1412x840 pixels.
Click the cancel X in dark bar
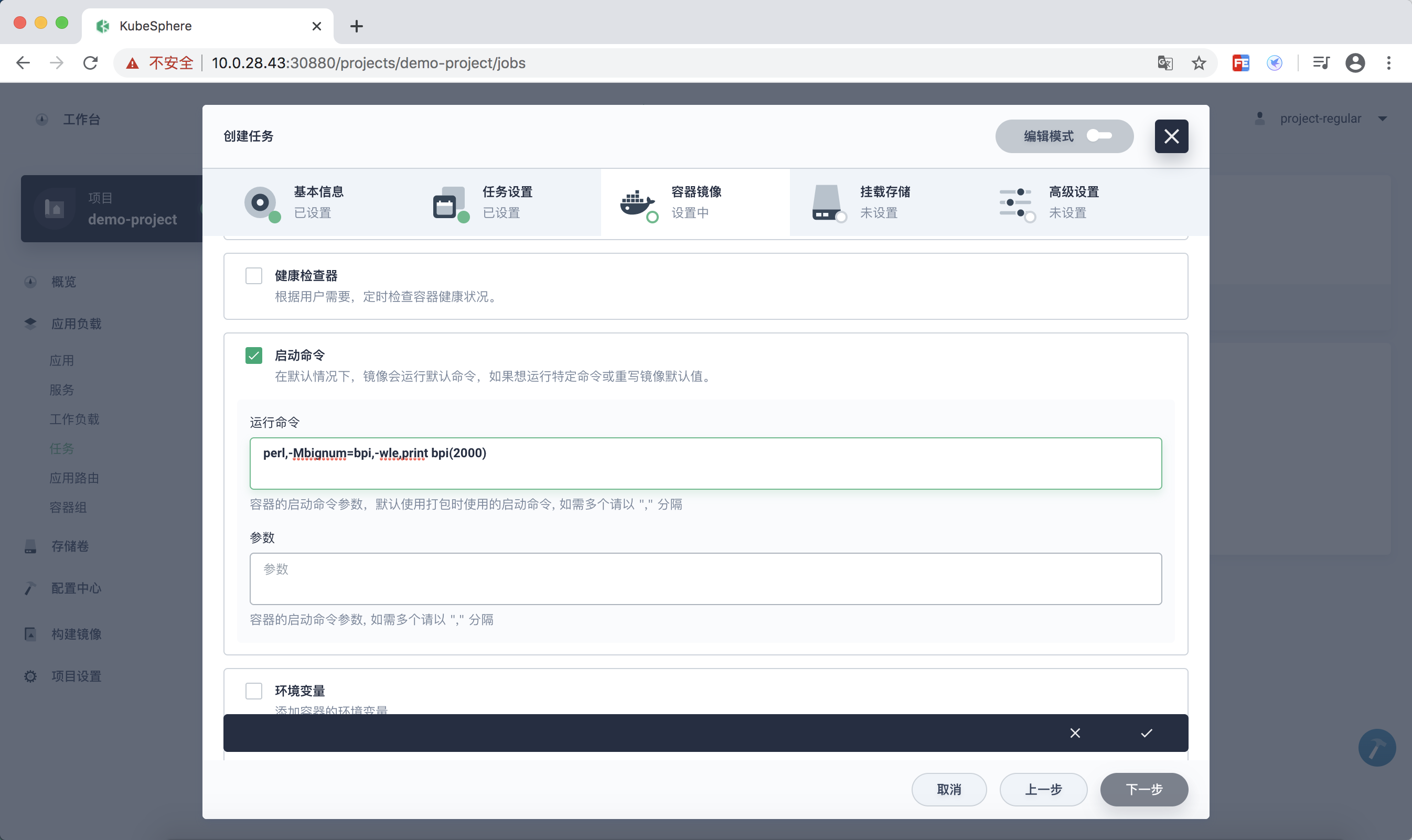point(1075,733)
